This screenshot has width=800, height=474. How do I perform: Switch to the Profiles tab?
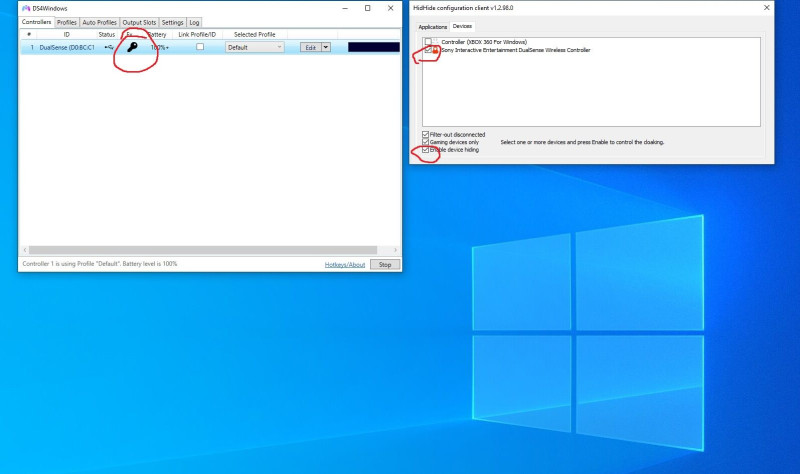click(x=66, y=22)
